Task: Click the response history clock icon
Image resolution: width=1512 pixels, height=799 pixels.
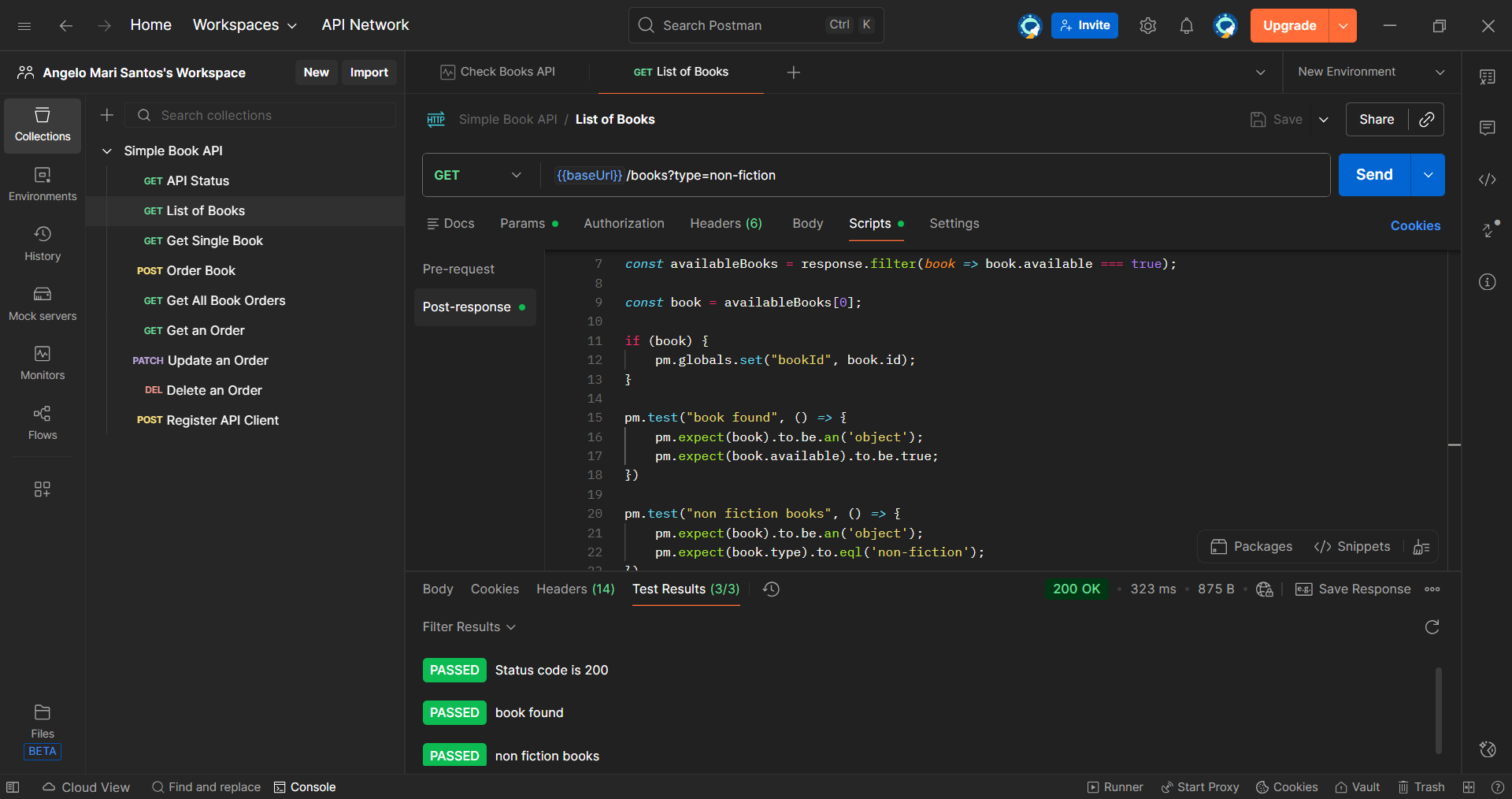Action: point(771,589)
